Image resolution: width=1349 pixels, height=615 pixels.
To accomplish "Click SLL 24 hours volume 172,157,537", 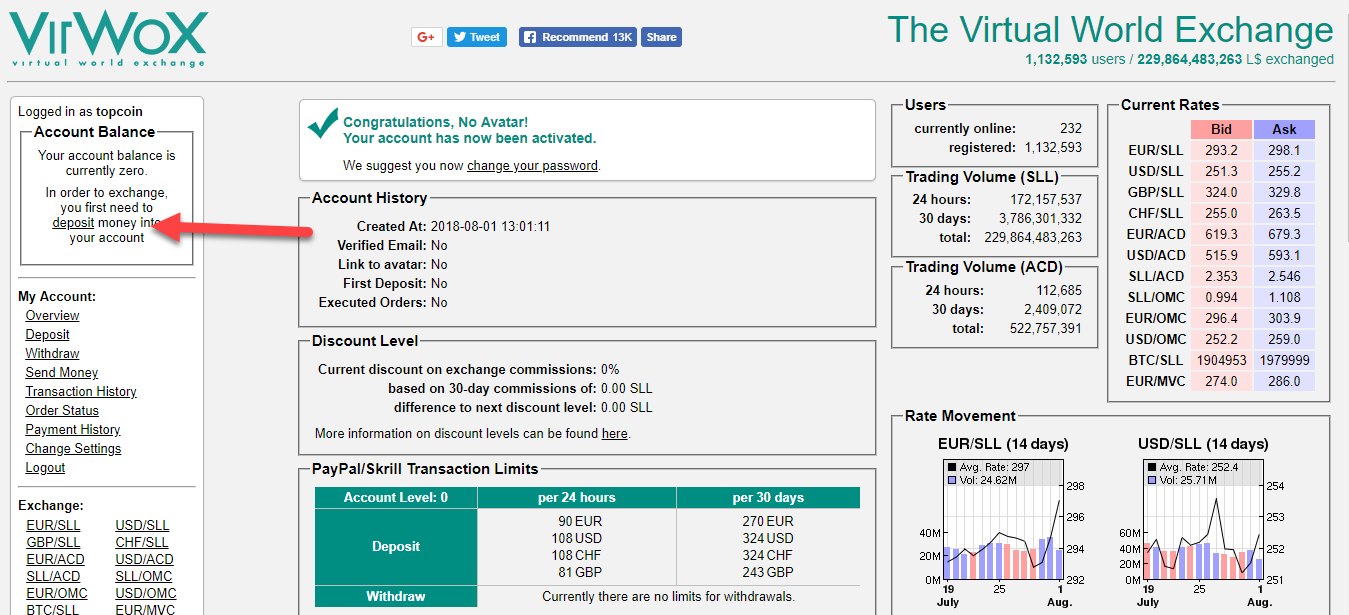I will tap(1046, 199).
